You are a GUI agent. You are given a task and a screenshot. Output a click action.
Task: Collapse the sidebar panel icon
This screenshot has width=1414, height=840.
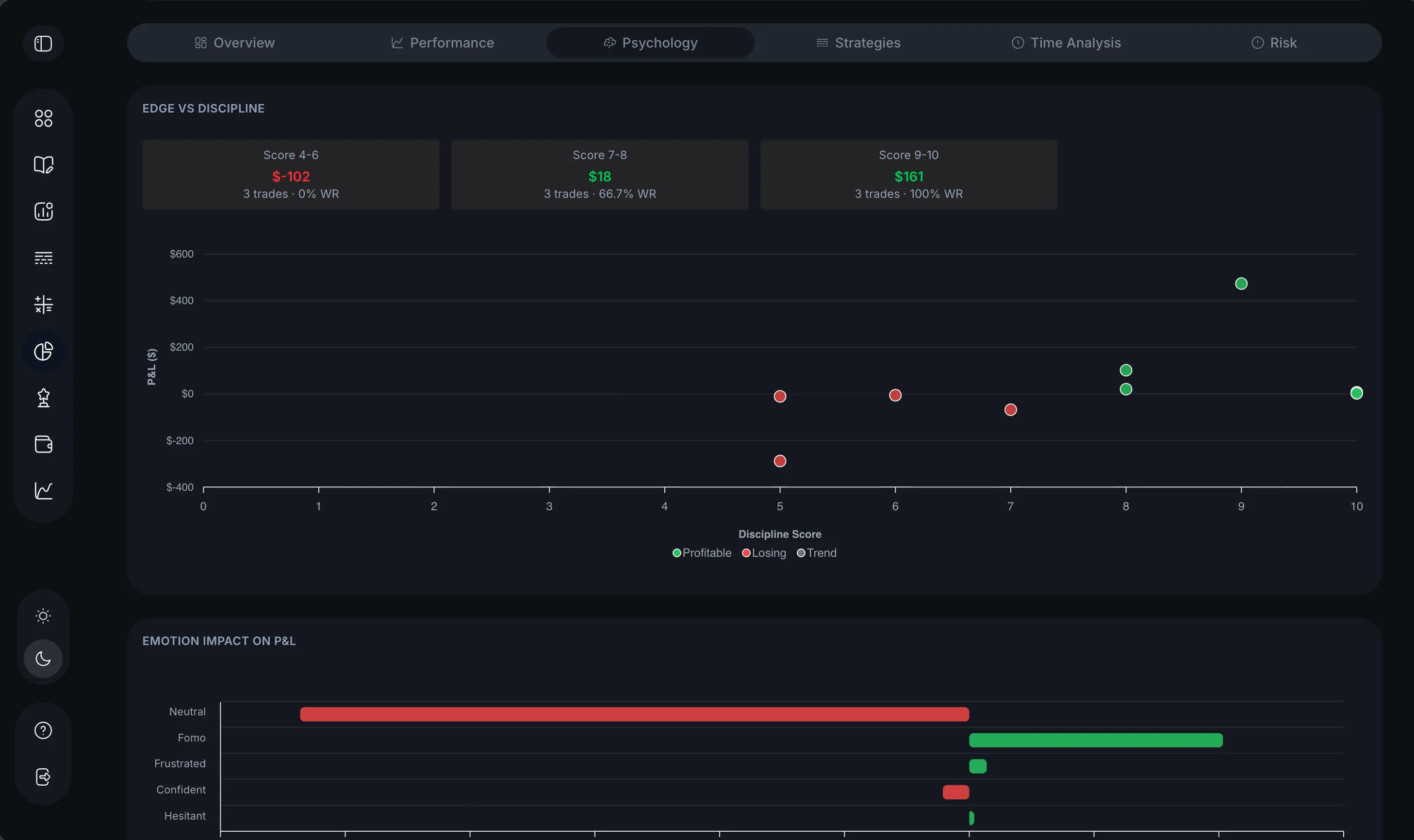43,44
